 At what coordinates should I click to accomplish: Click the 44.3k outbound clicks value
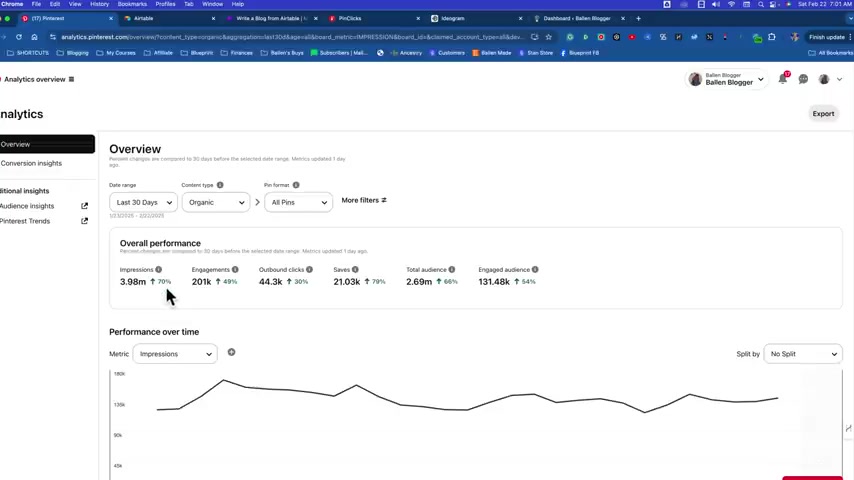[271, 282]
